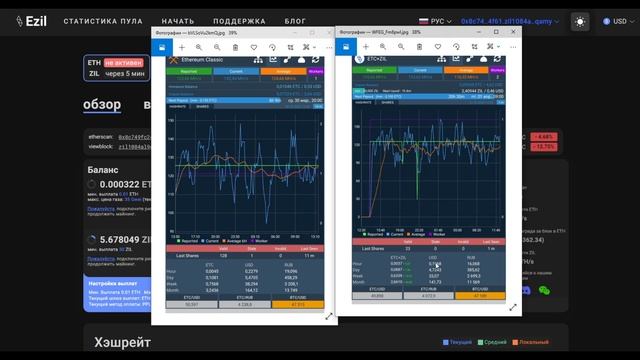640x360 pixels.
Task: Open the viewblock address link
Action: pyautogui.click(x=134, y=147)
